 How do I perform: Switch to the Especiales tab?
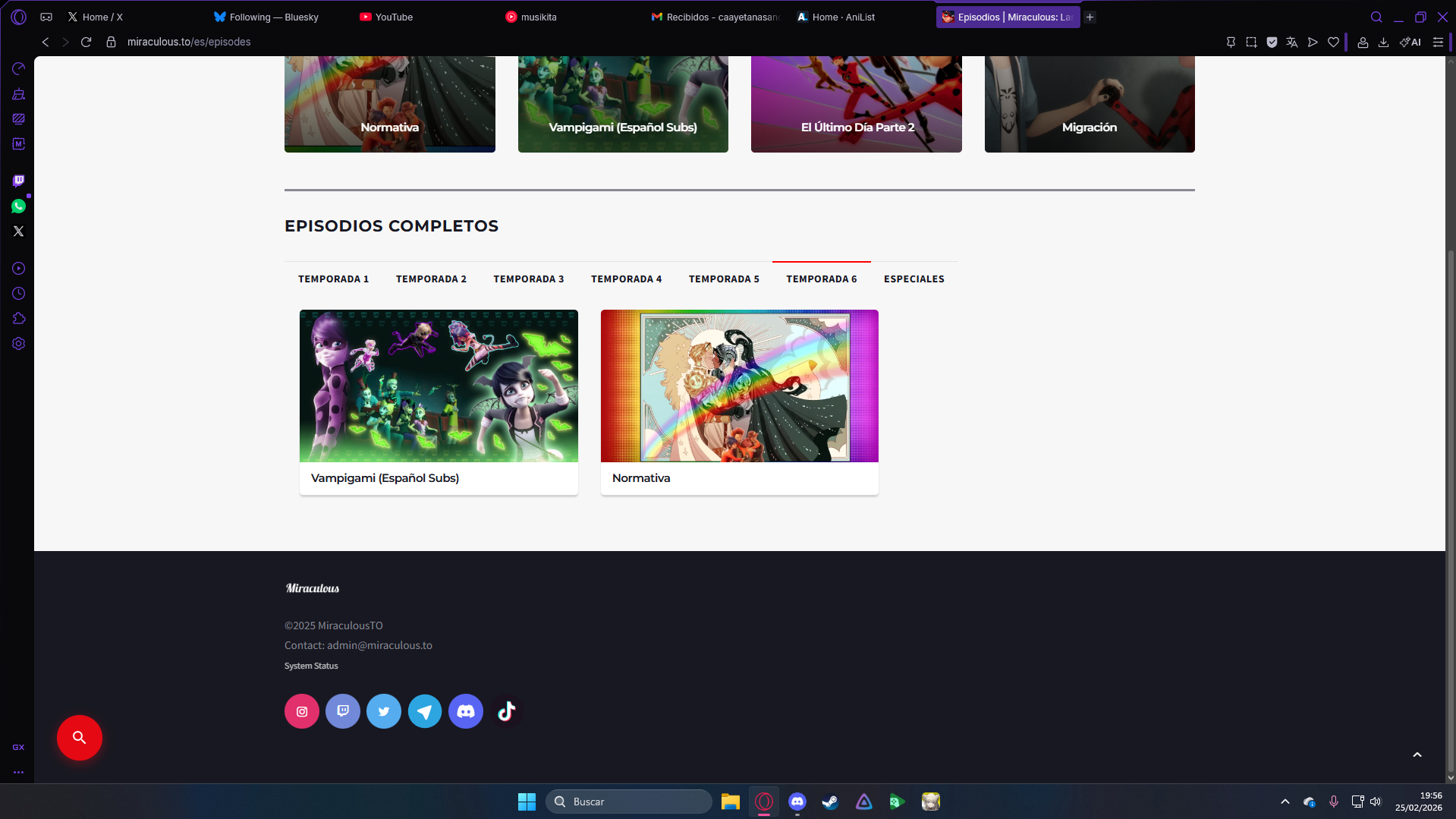click(914, 279)
